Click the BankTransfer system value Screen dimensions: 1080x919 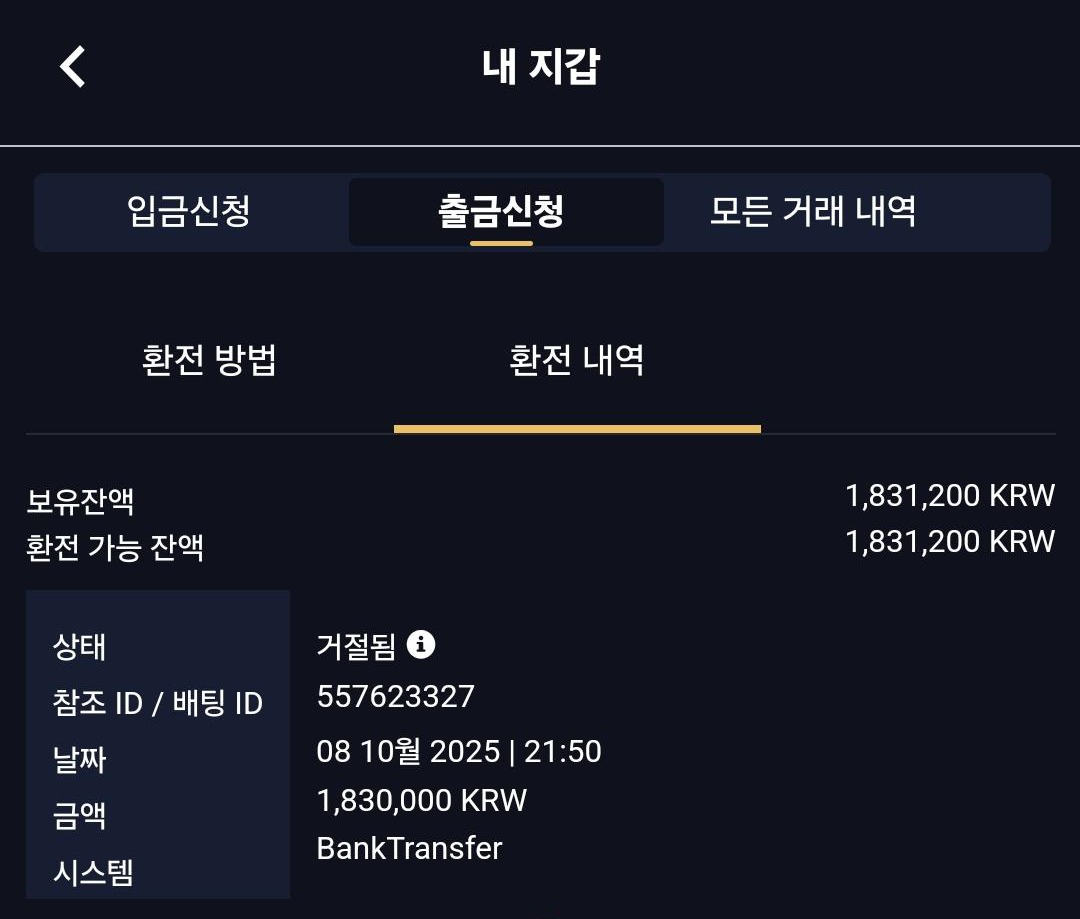[x=409, y=848]
